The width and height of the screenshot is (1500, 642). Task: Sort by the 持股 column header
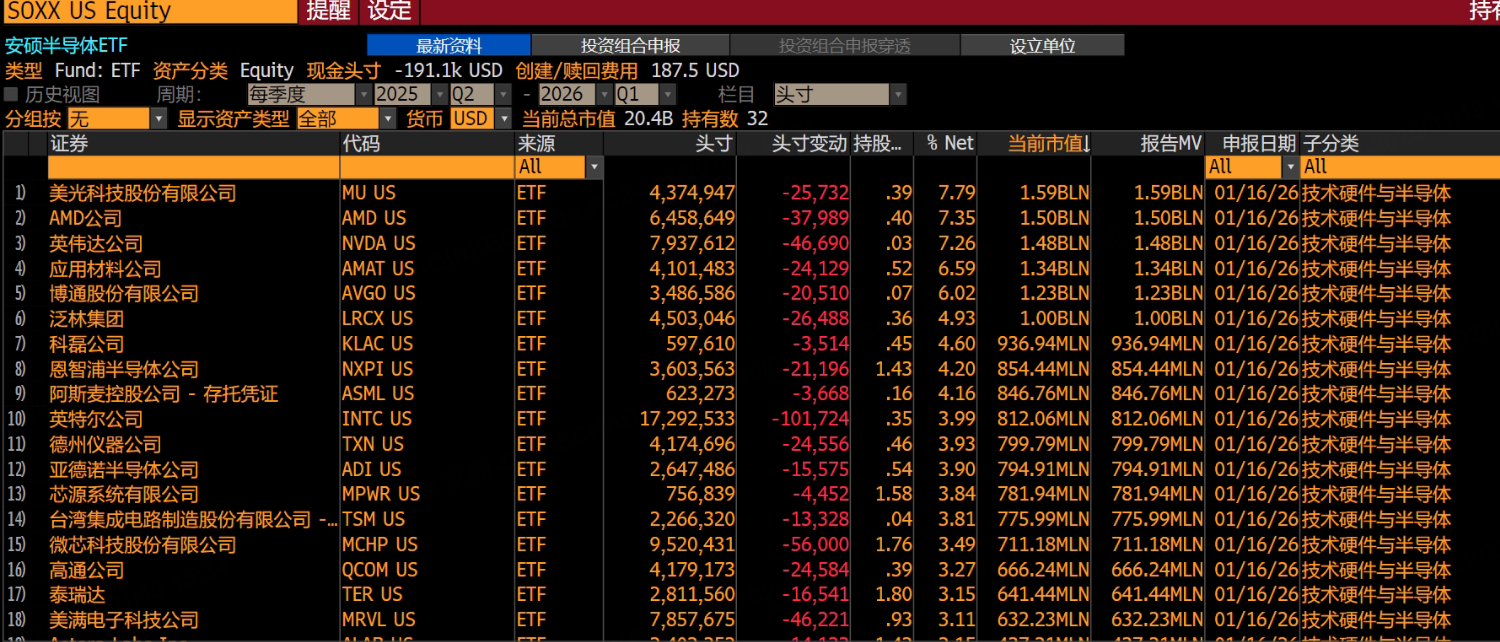(882, 143)
